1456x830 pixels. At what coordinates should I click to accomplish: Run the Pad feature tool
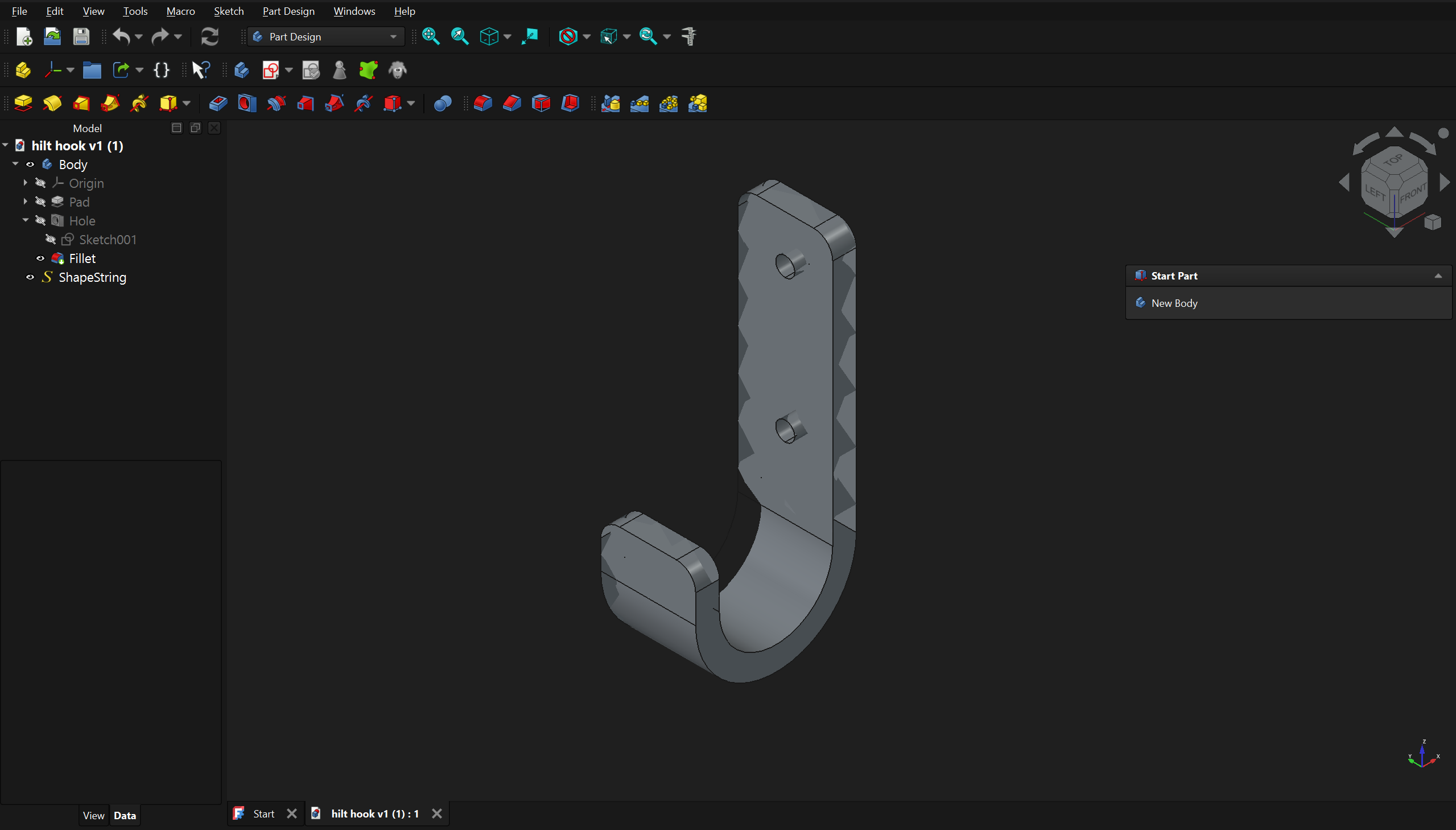point(23,103)
